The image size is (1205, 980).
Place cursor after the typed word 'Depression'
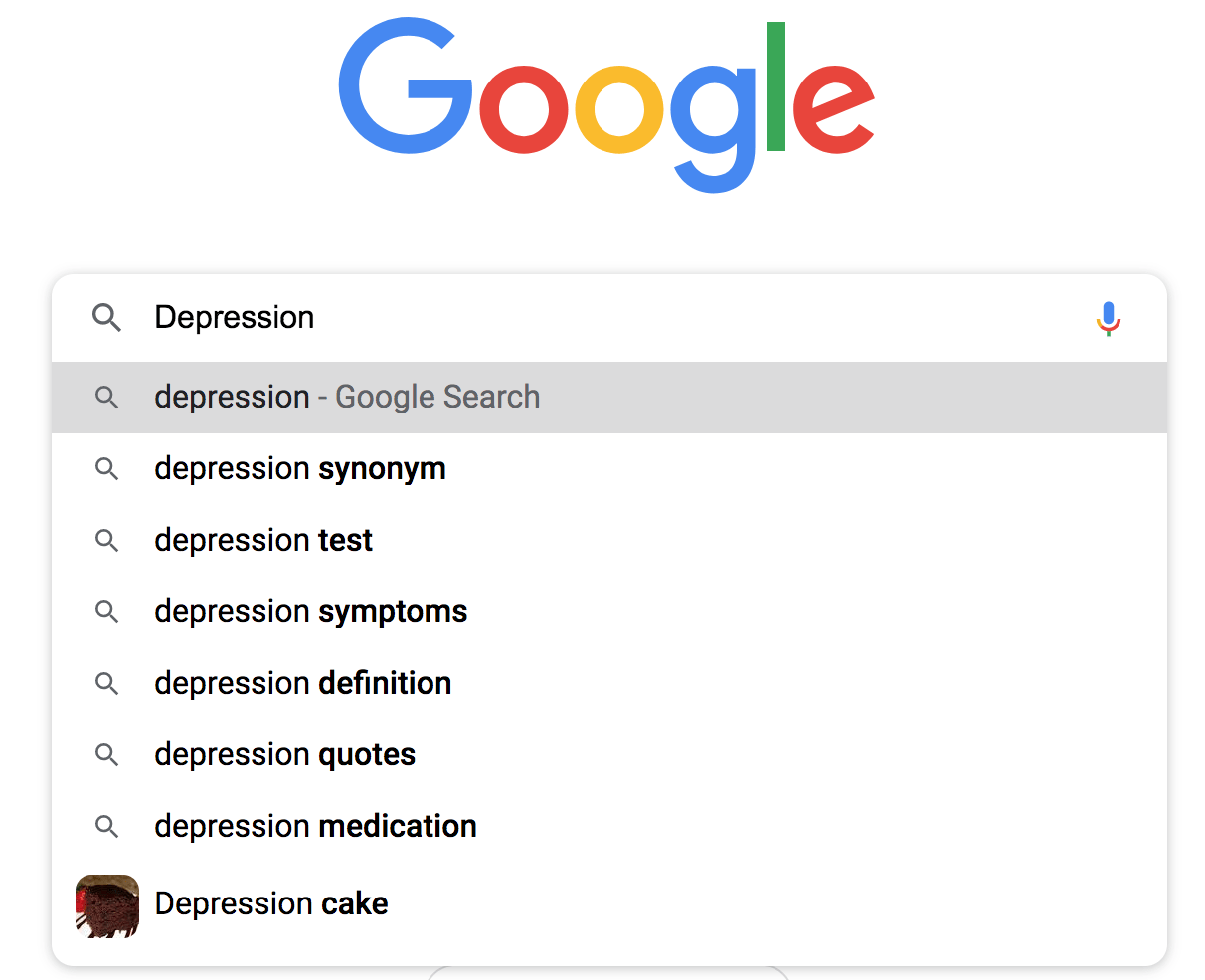click(318, 318)
